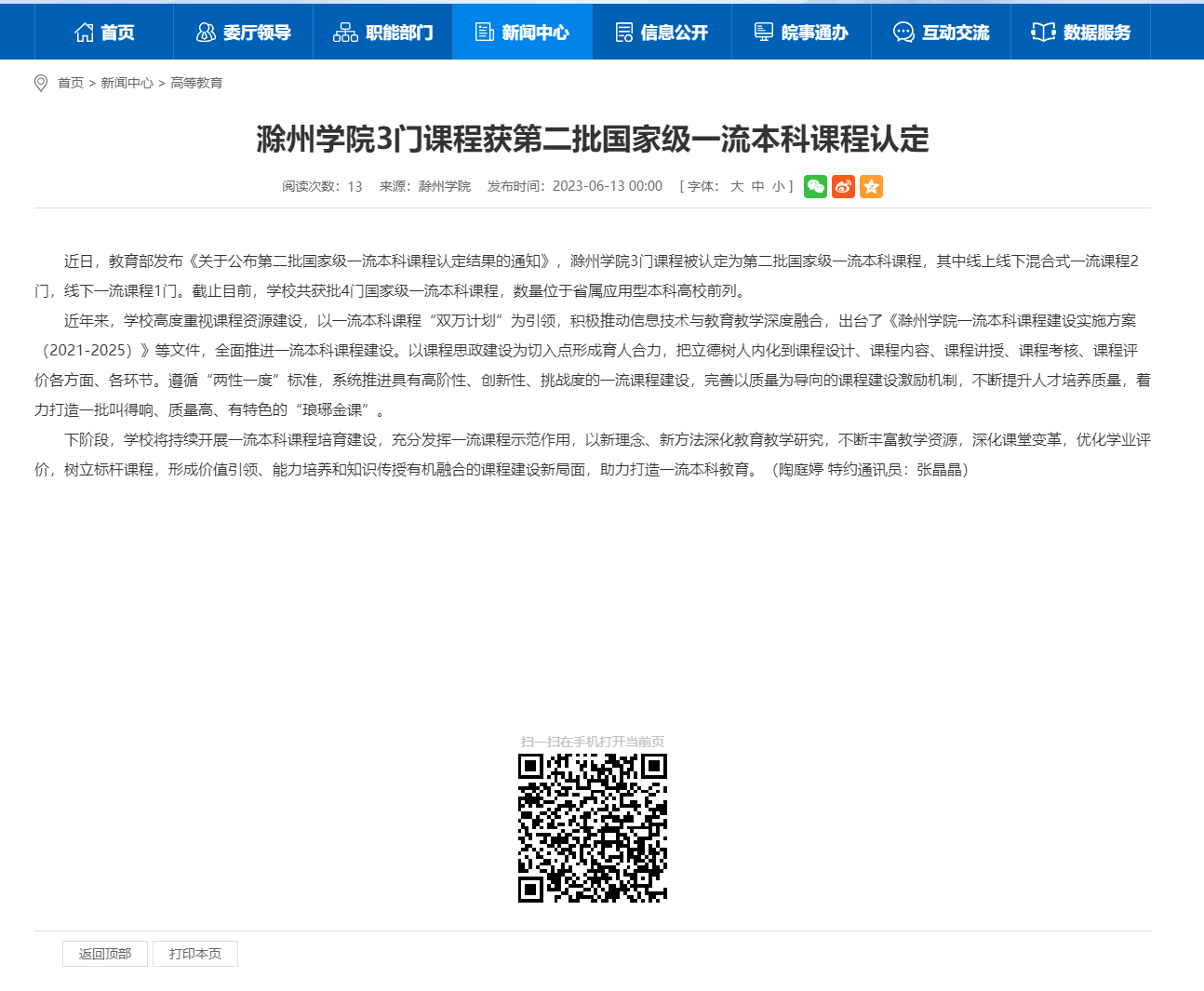Click the newspaper icon beside 新闻中心
This screenshot has height=991, width=1204.
coord(485,33)
